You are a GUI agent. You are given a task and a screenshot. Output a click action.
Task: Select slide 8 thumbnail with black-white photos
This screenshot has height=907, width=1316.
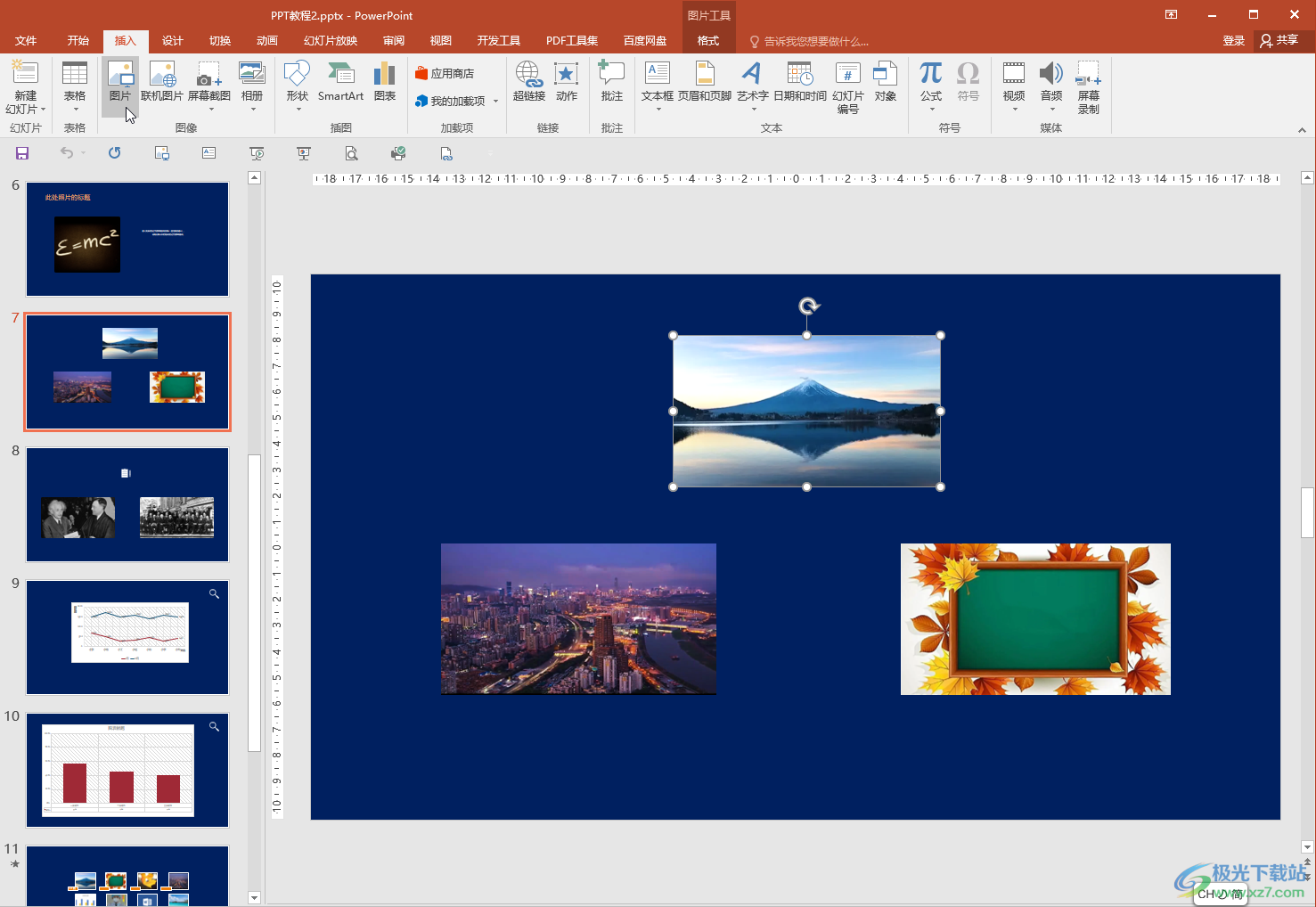click(127, 504)
